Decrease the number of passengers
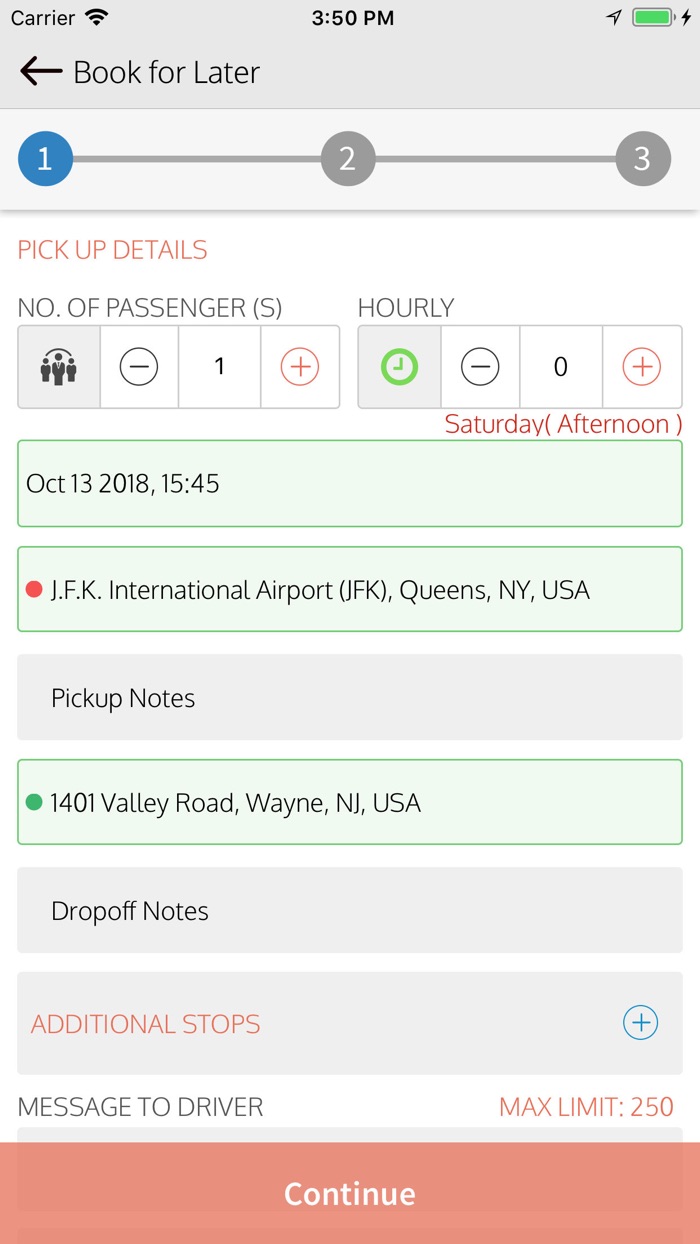This screenshot has height=1244, width=700. 139,367
